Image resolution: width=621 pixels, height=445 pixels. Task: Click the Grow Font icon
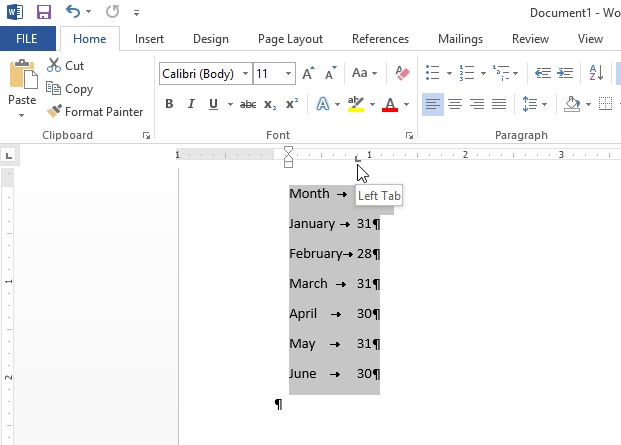click(308, 74)
